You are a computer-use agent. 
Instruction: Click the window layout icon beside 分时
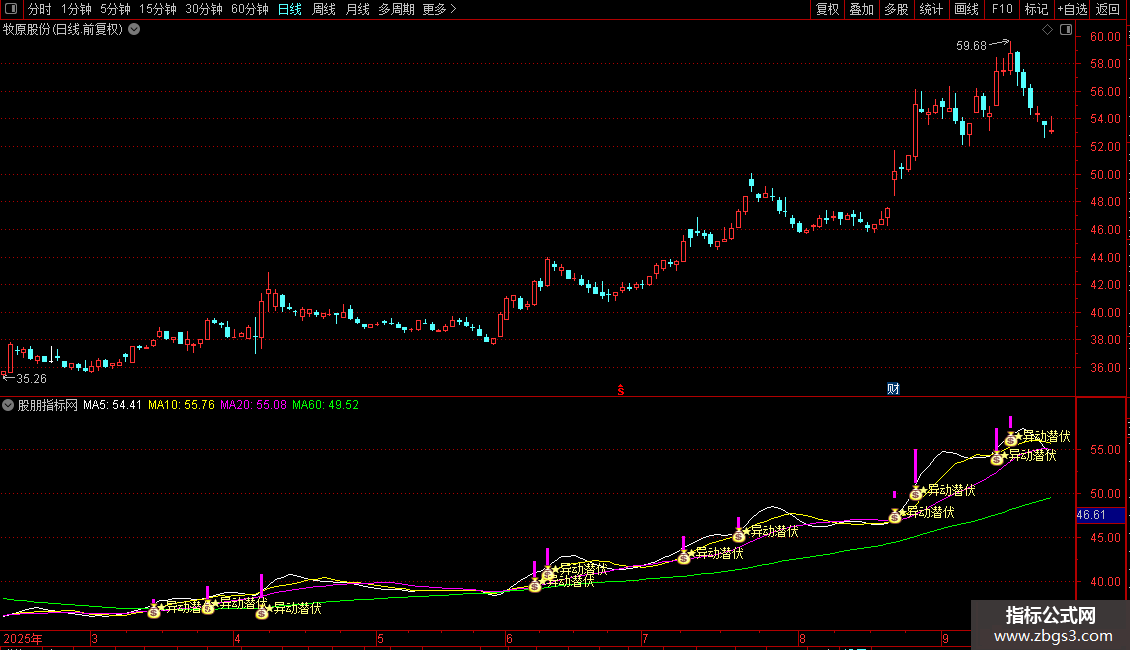(11, 9)
